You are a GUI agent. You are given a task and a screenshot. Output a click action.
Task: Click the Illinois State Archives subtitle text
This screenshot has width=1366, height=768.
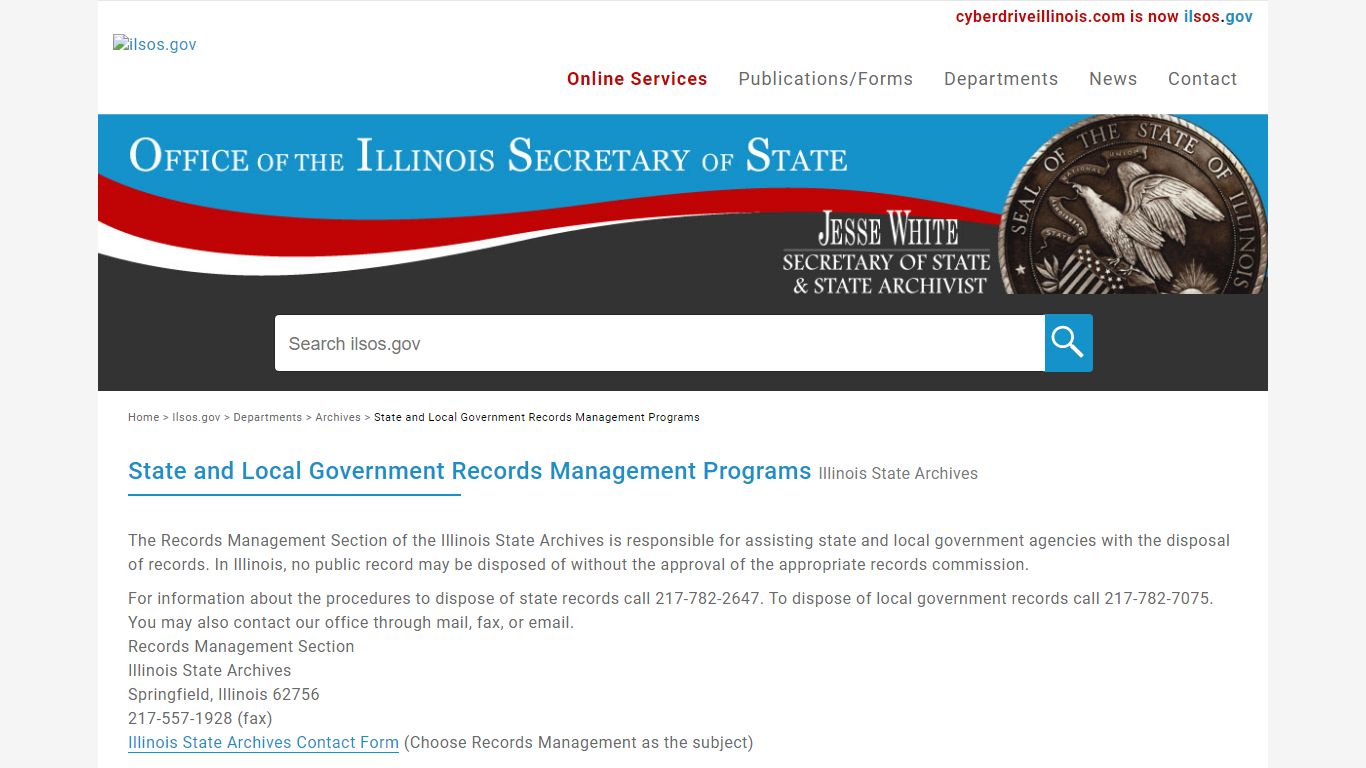point(898,474)
